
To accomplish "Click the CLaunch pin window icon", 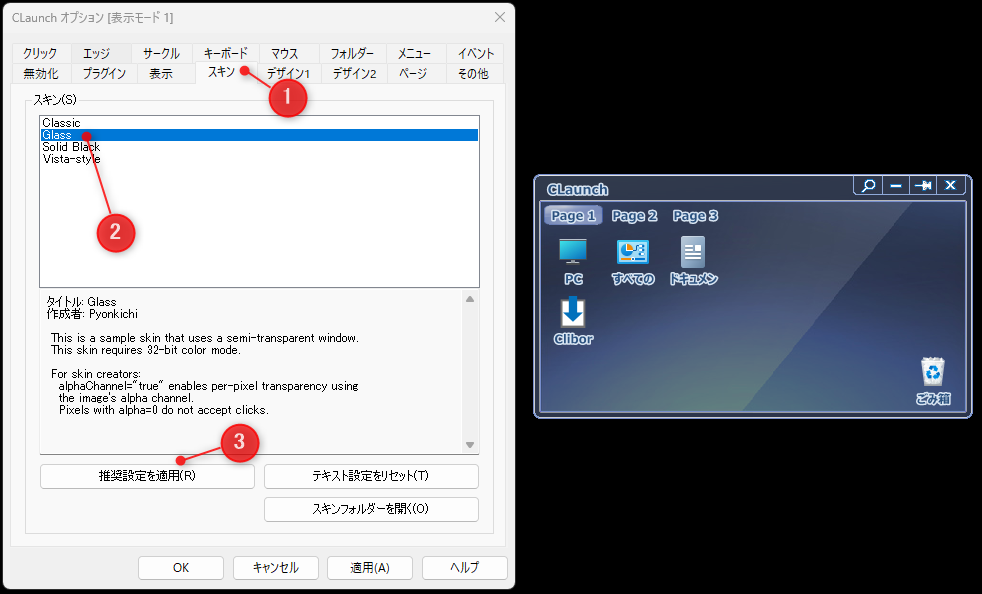I will [923, 185].
